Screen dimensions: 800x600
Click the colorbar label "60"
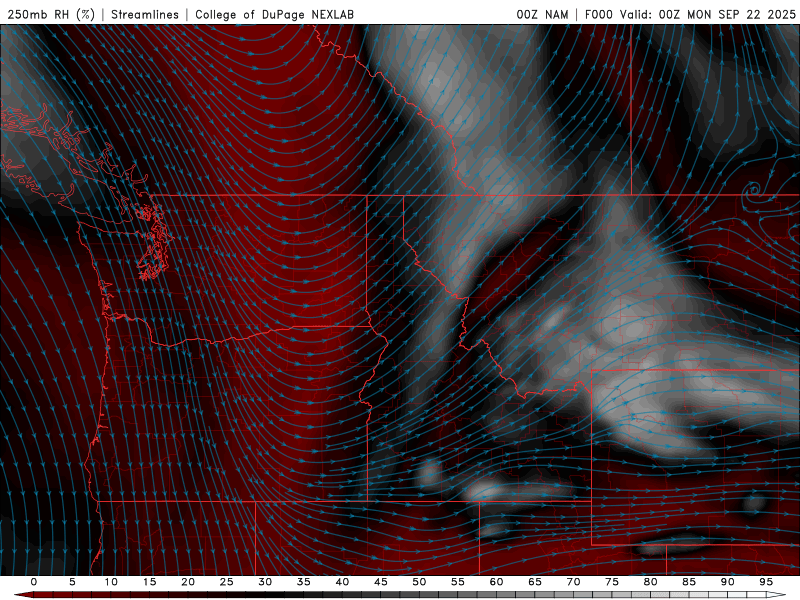pos(496,582)
